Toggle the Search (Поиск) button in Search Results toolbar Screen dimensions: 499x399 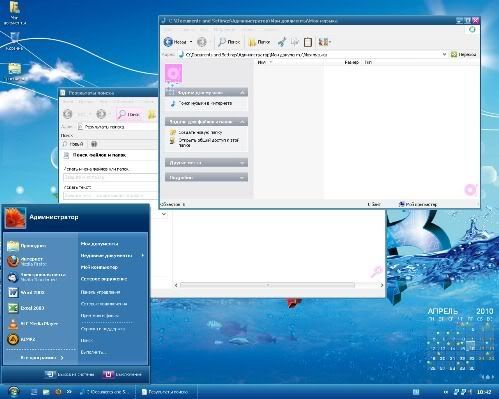130,114
